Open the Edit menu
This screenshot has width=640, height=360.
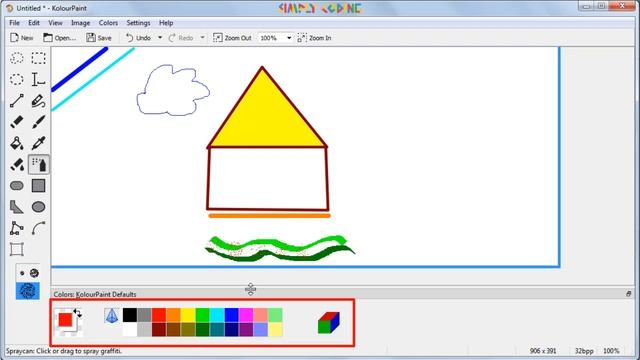pos(34,23)
